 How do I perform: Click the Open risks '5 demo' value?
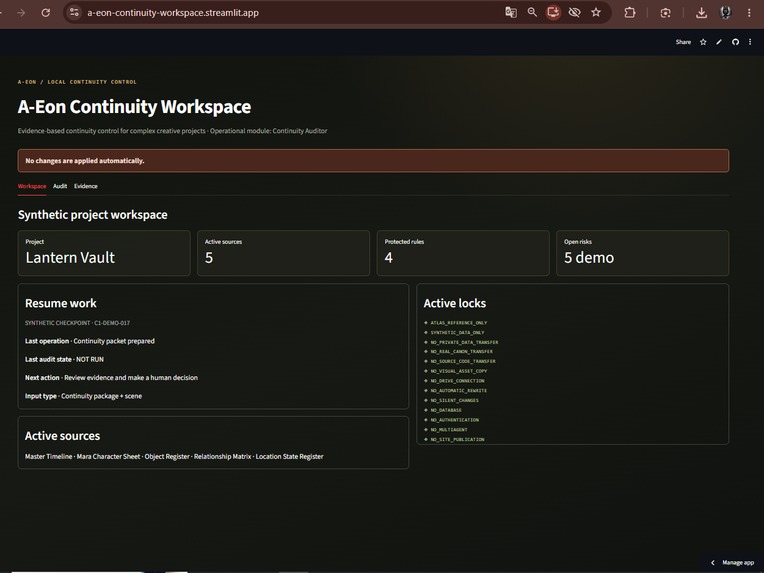tap(589, 257)
